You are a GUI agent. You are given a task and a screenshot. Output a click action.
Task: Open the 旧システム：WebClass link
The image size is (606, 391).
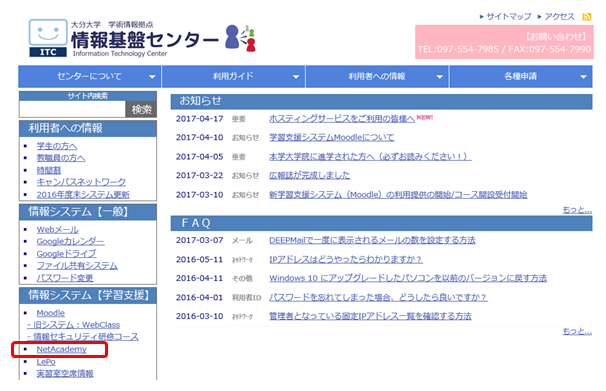click(73, 325)
